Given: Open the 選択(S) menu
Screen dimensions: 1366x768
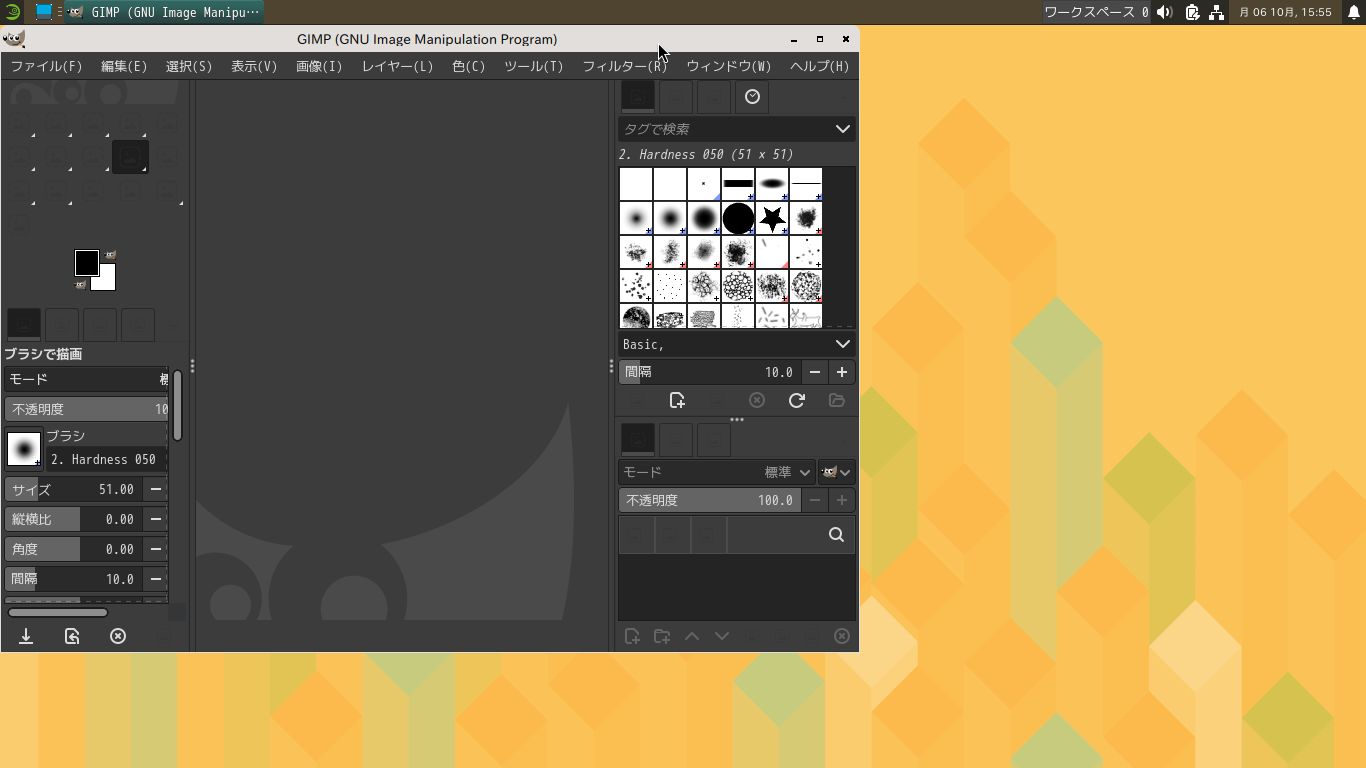Looking at the screenshot, I should click(189, 66).
